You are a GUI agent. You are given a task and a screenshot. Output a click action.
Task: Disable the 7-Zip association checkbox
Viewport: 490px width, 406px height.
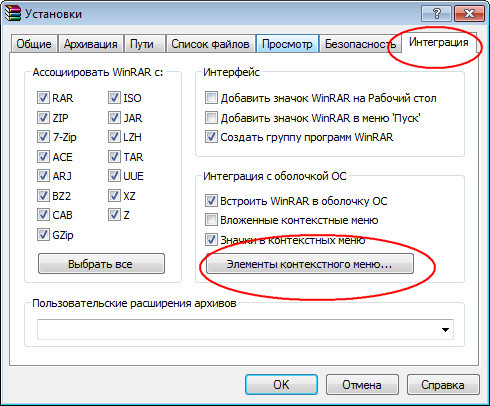(43, 137)
